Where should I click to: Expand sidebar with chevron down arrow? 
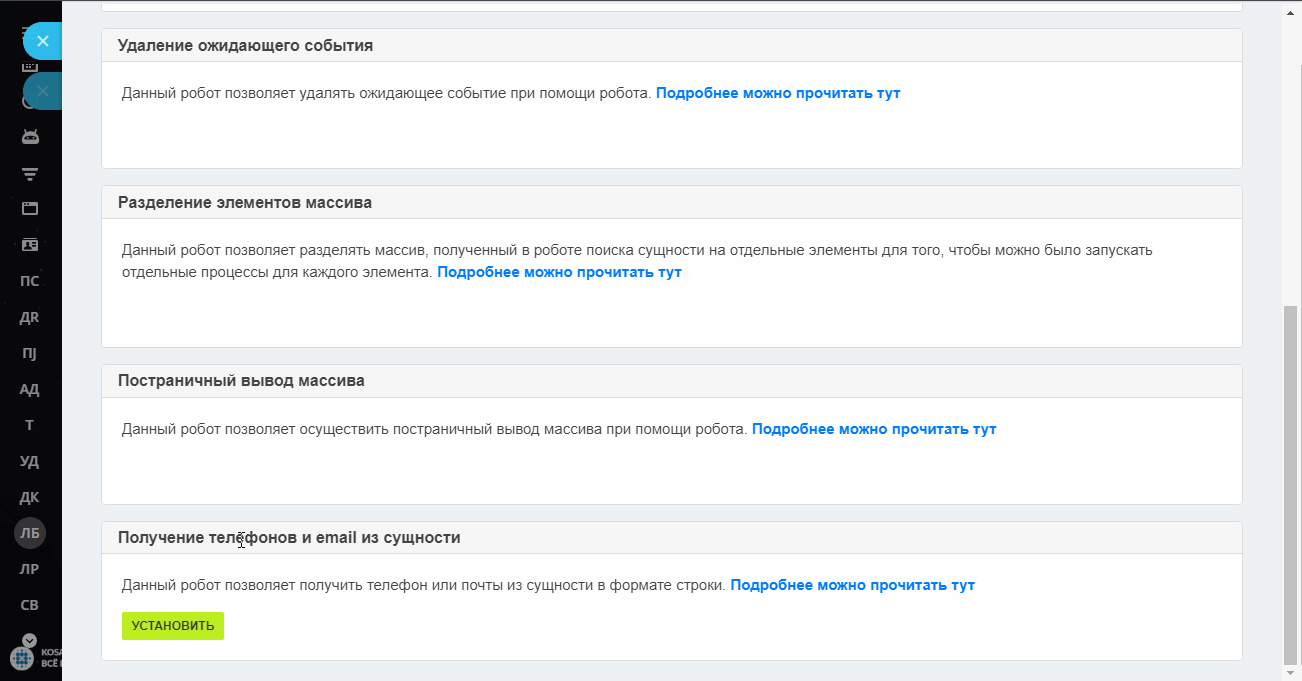[29, 640]
